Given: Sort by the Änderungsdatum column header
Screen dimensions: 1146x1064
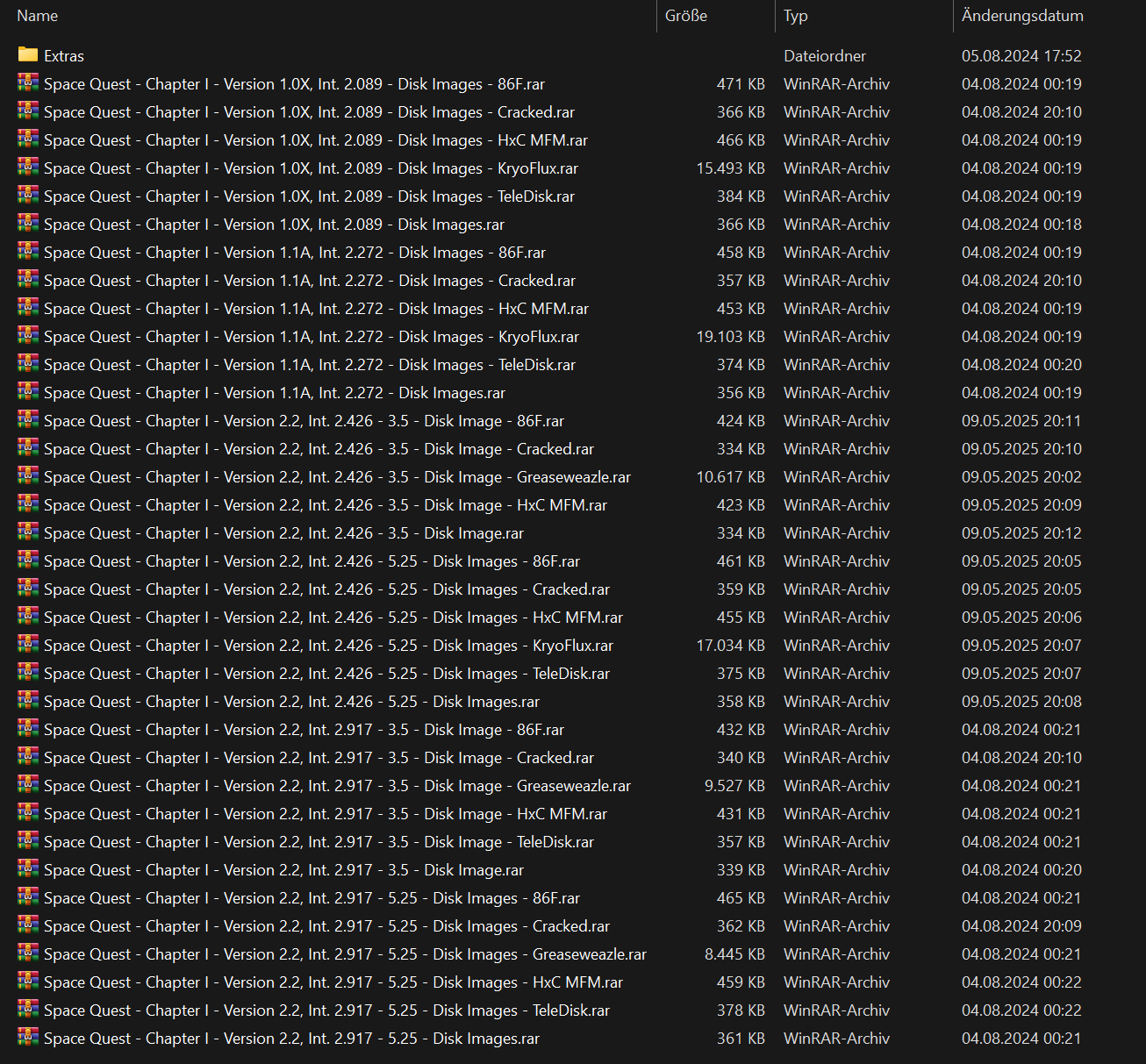Looking at the screenshot, I should point(1022,16).
